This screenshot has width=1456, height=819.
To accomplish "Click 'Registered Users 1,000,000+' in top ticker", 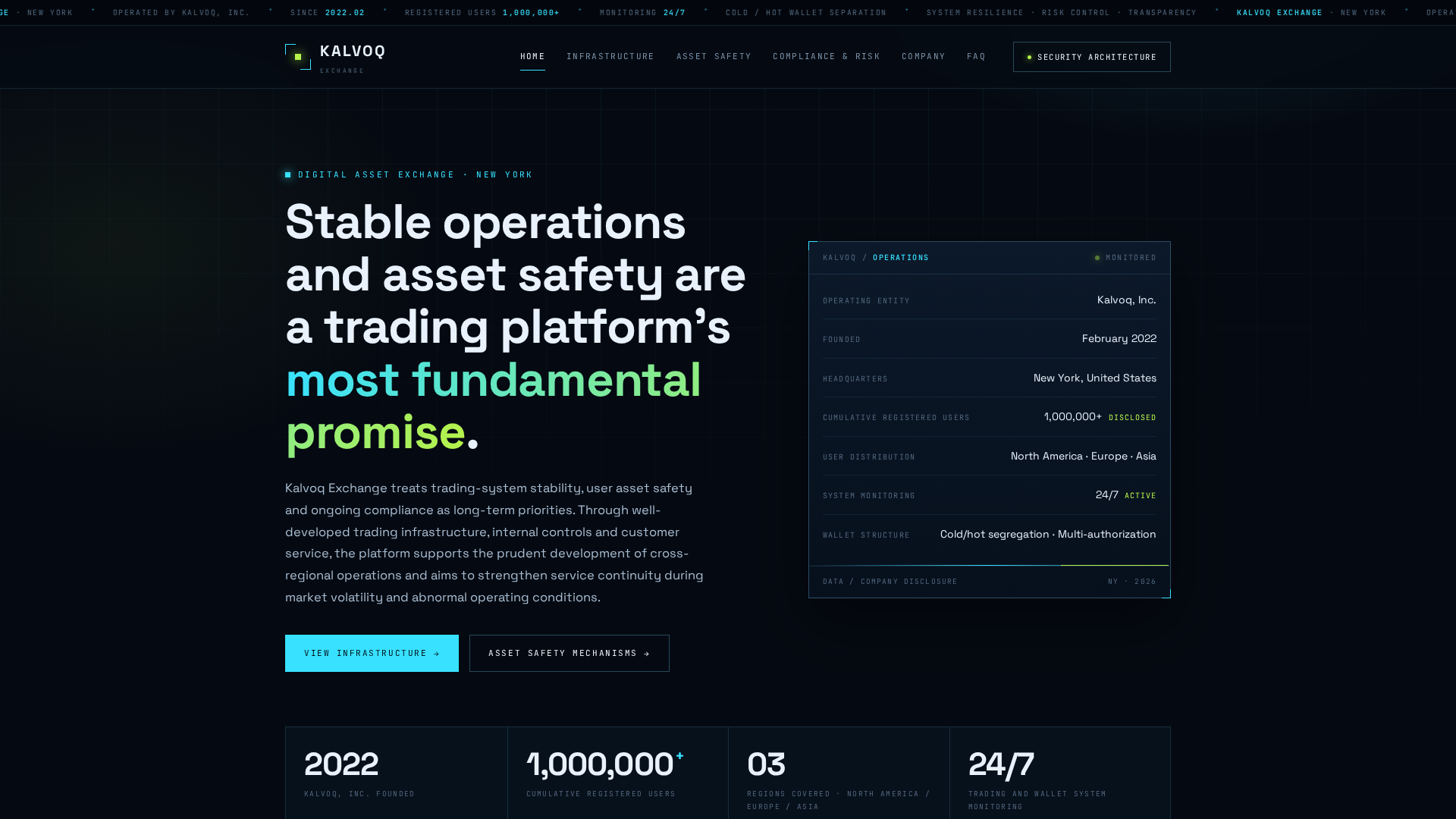I will point(482,13).
